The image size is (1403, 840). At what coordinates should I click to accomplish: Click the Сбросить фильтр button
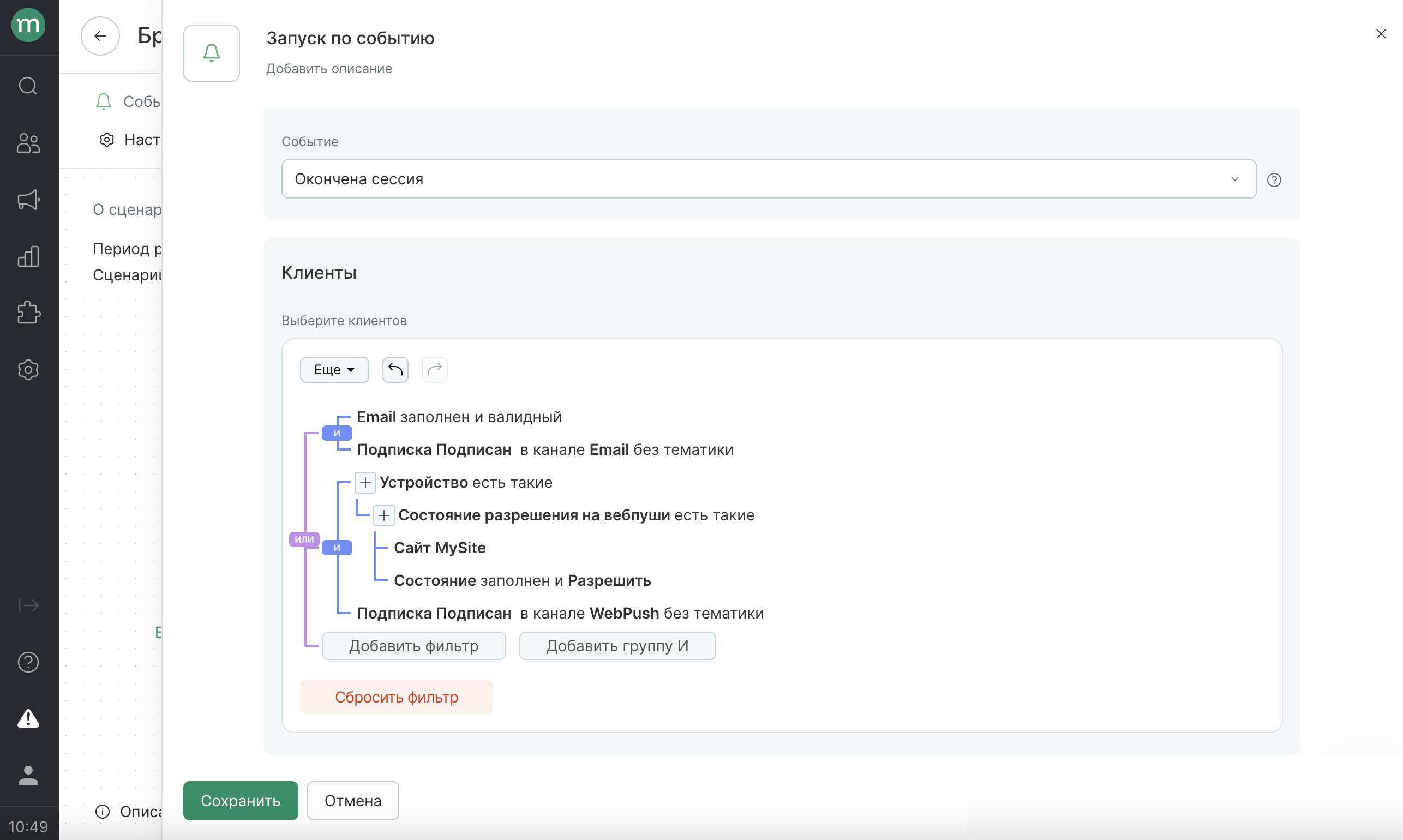[396, 697]
